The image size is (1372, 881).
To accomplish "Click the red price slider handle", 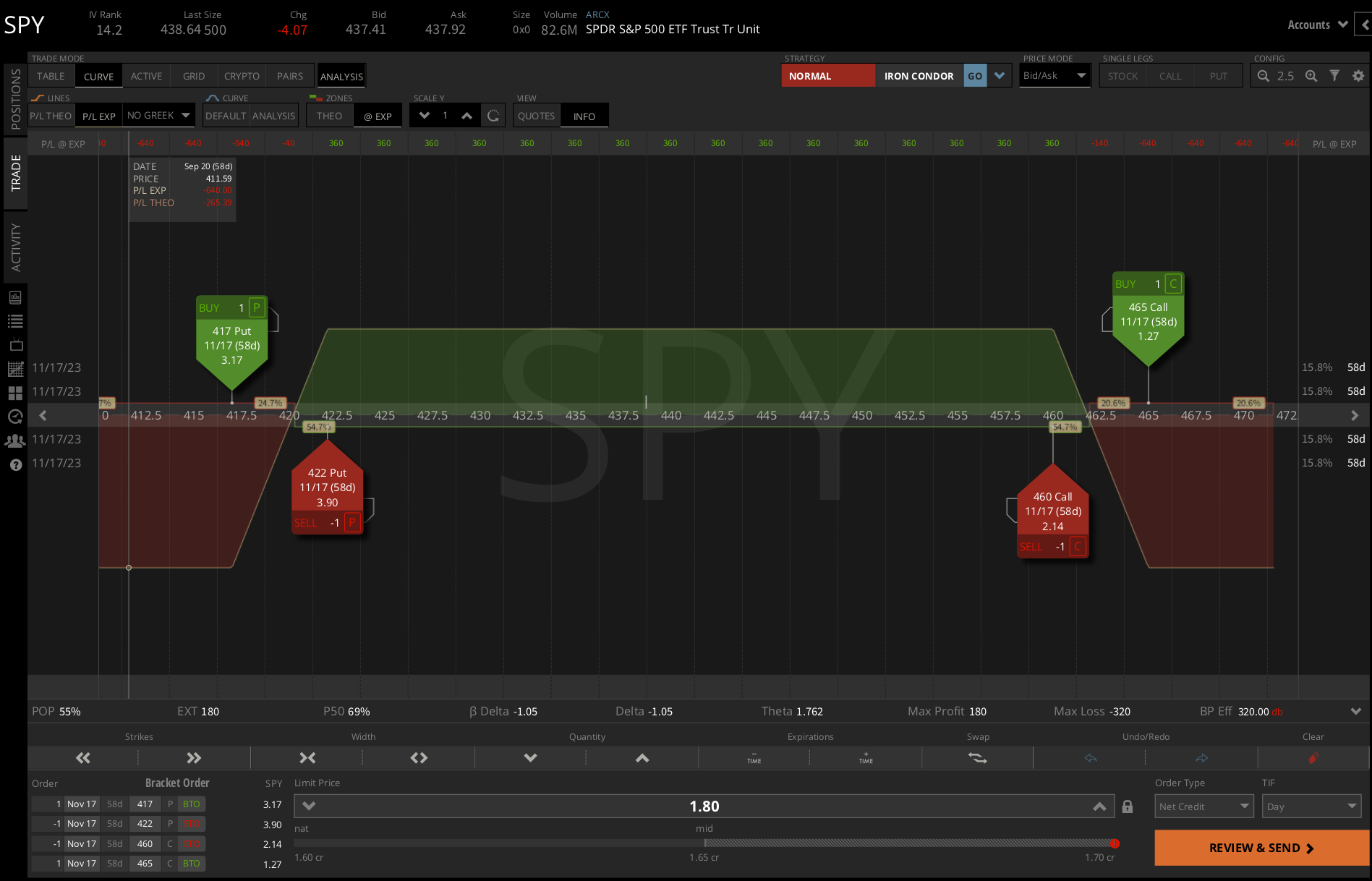I will coord(1115,843).
